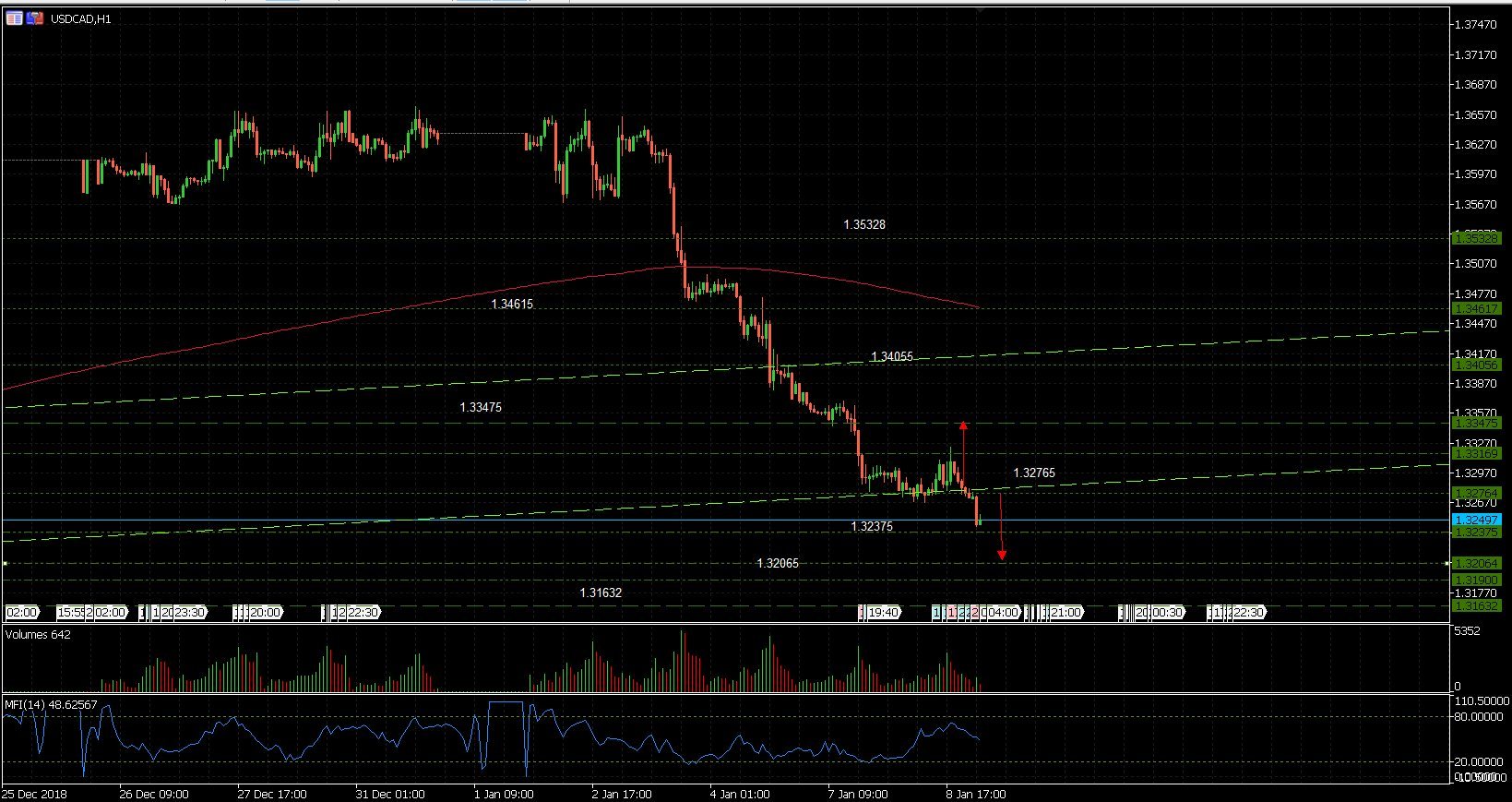Click the green 1.31900 price axis tag
The image size is (1512, 802).
[x=1477, y=580]
